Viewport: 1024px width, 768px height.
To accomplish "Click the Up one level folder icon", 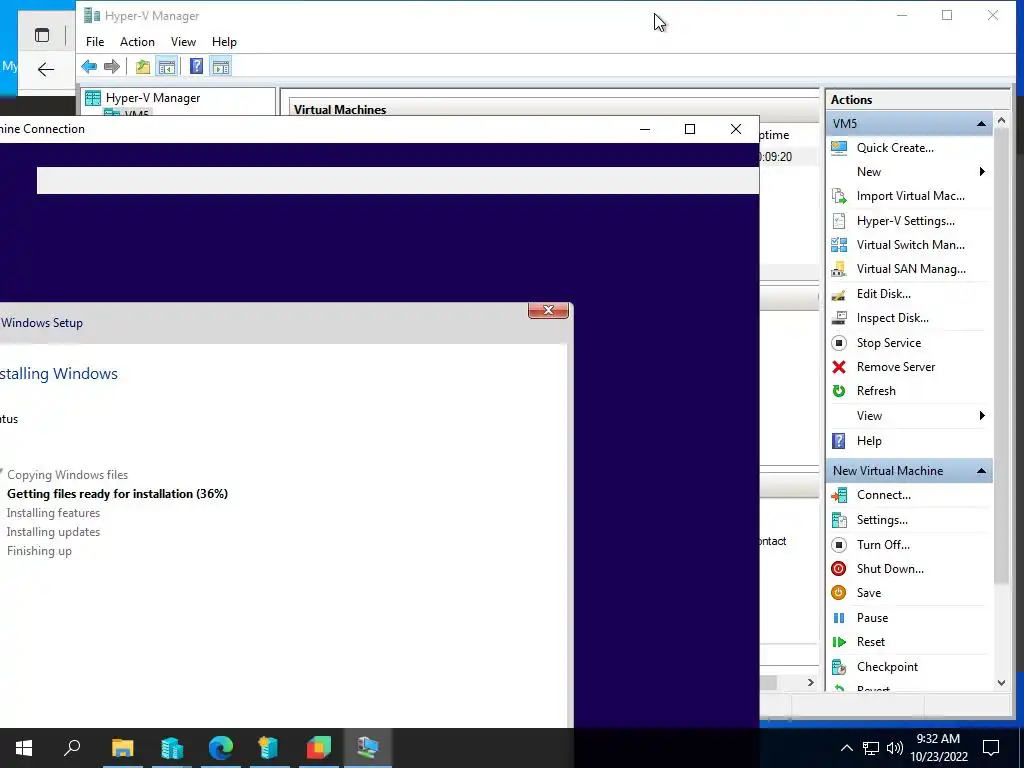I will coord(142,66).
